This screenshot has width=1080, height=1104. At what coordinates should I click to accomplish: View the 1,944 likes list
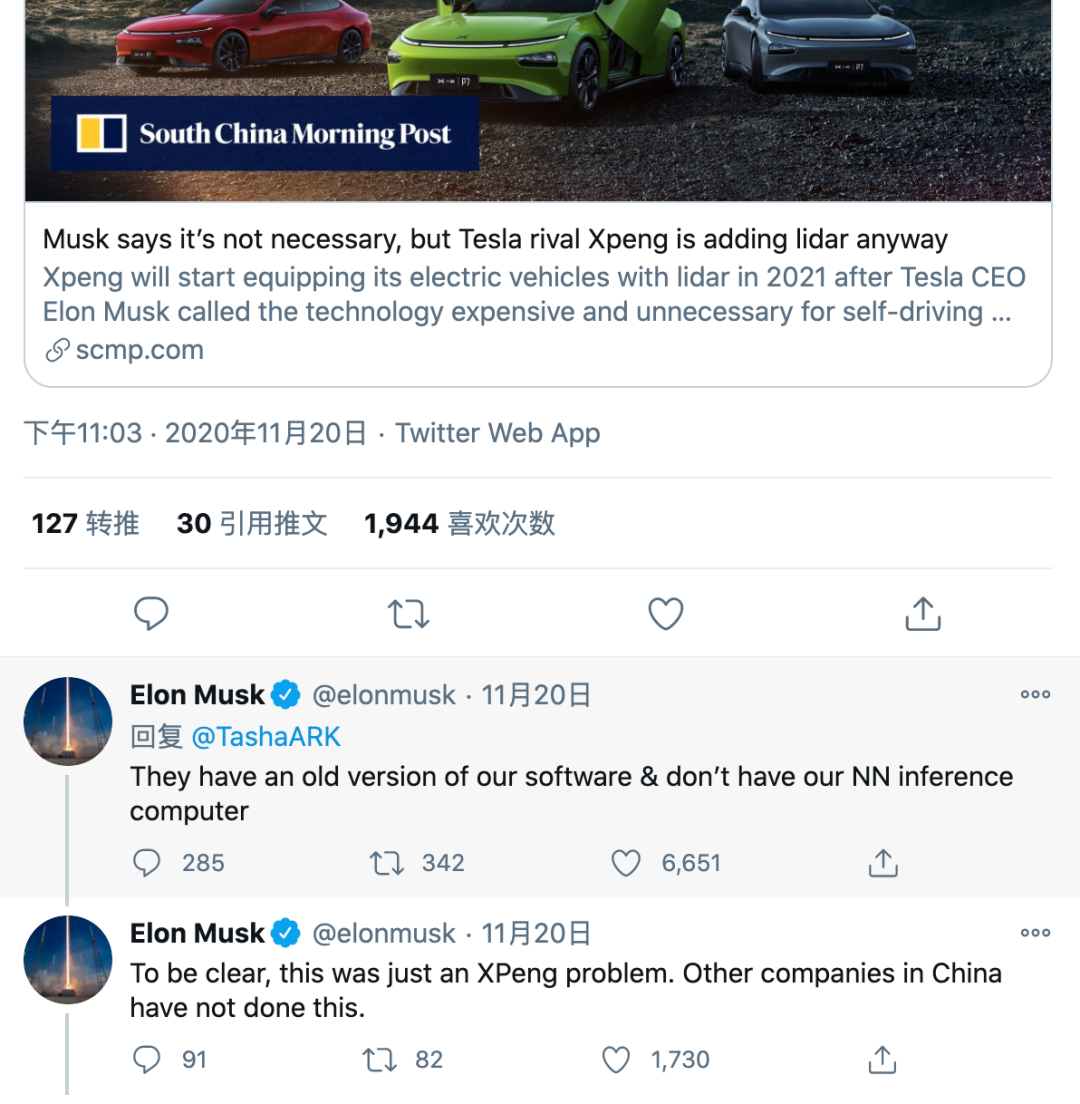pos(459,523)
